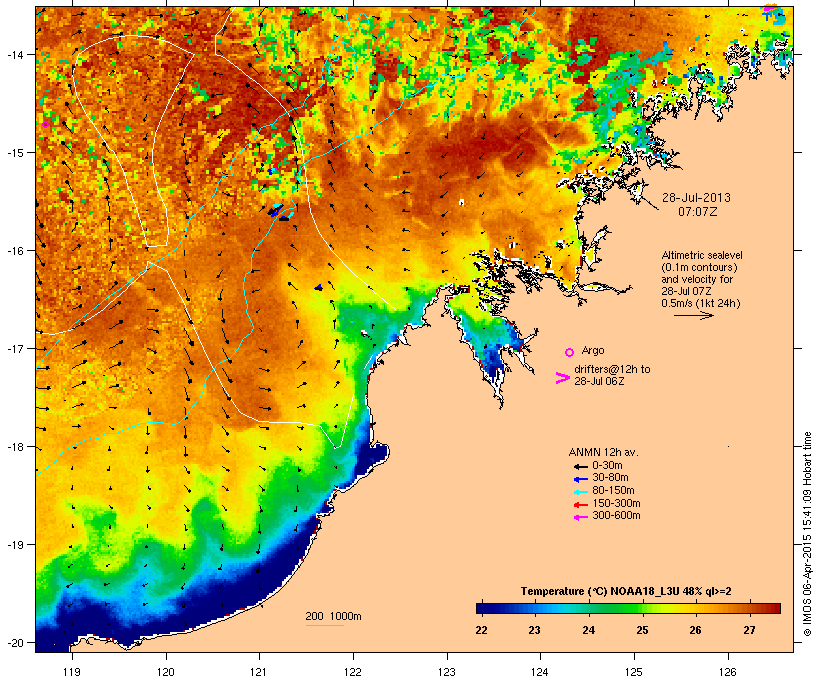The width and height of the screenshot is (820, 680).
Task: Click the 0-30m depth label
Action: point(607,466)
